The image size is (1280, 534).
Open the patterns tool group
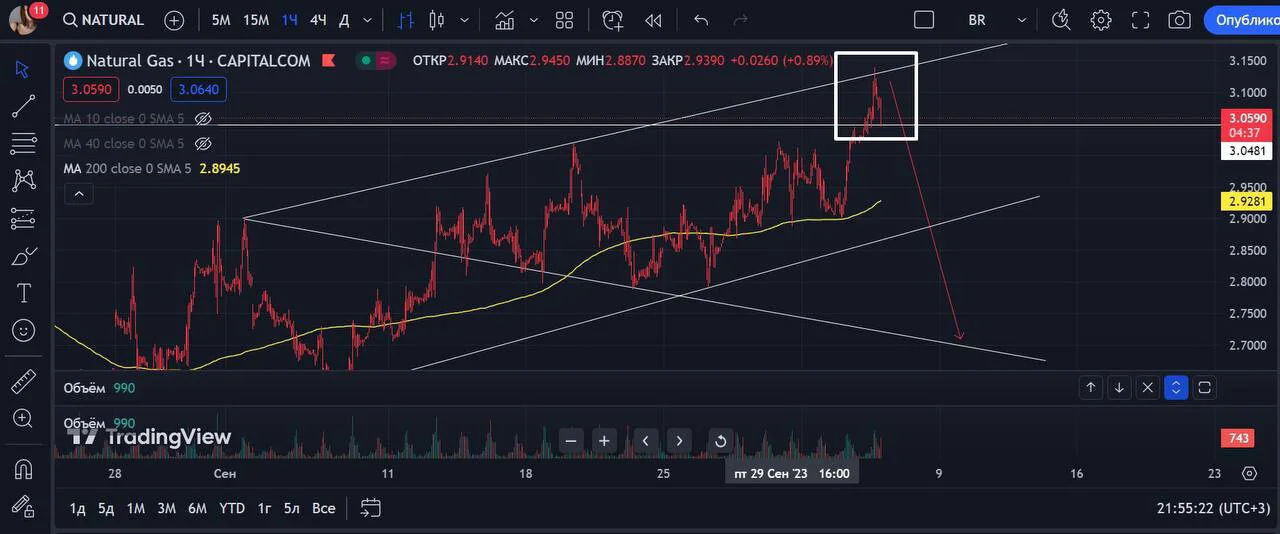[23, 180]
